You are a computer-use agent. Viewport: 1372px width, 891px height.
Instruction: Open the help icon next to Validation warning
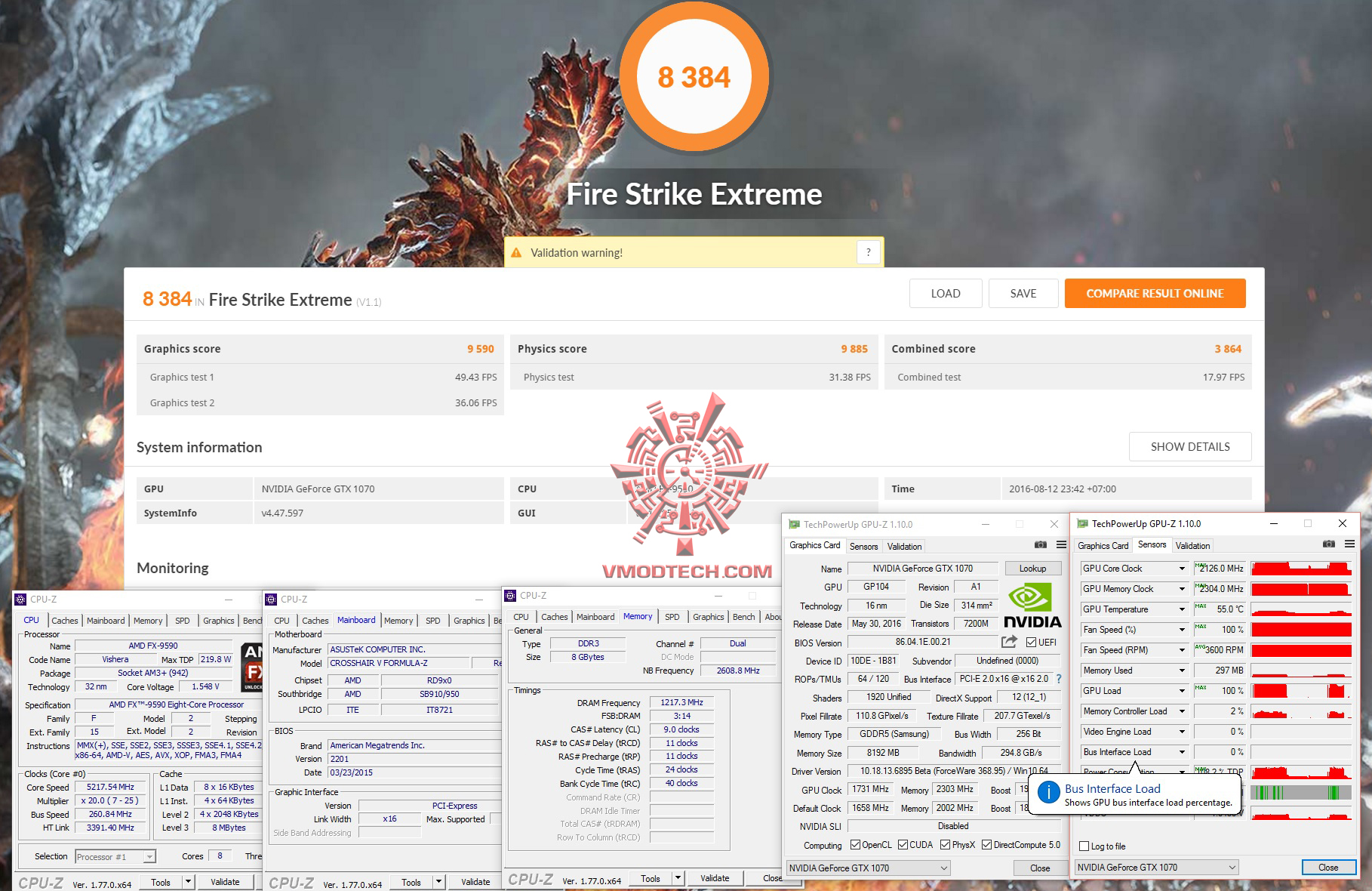(868, 252)
